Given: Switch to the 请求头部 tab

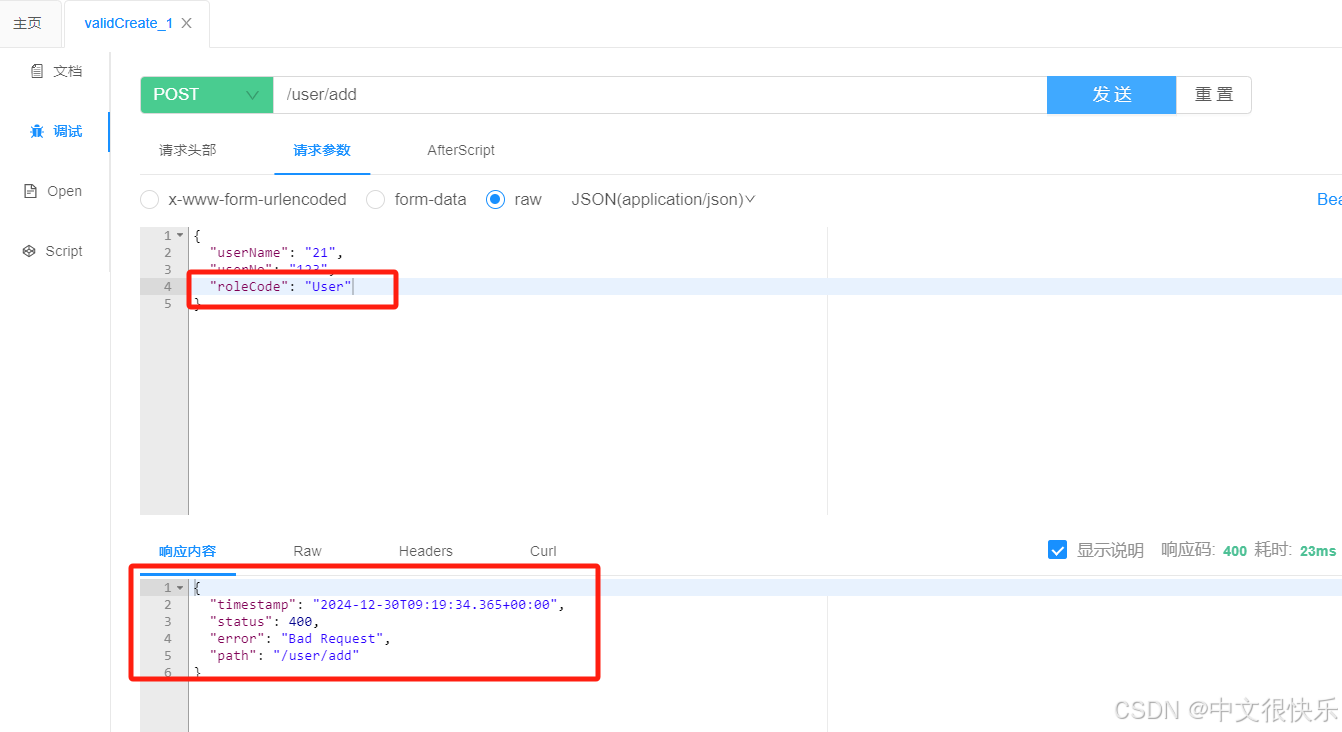Looking at the screenshot, I should [187, 150].
